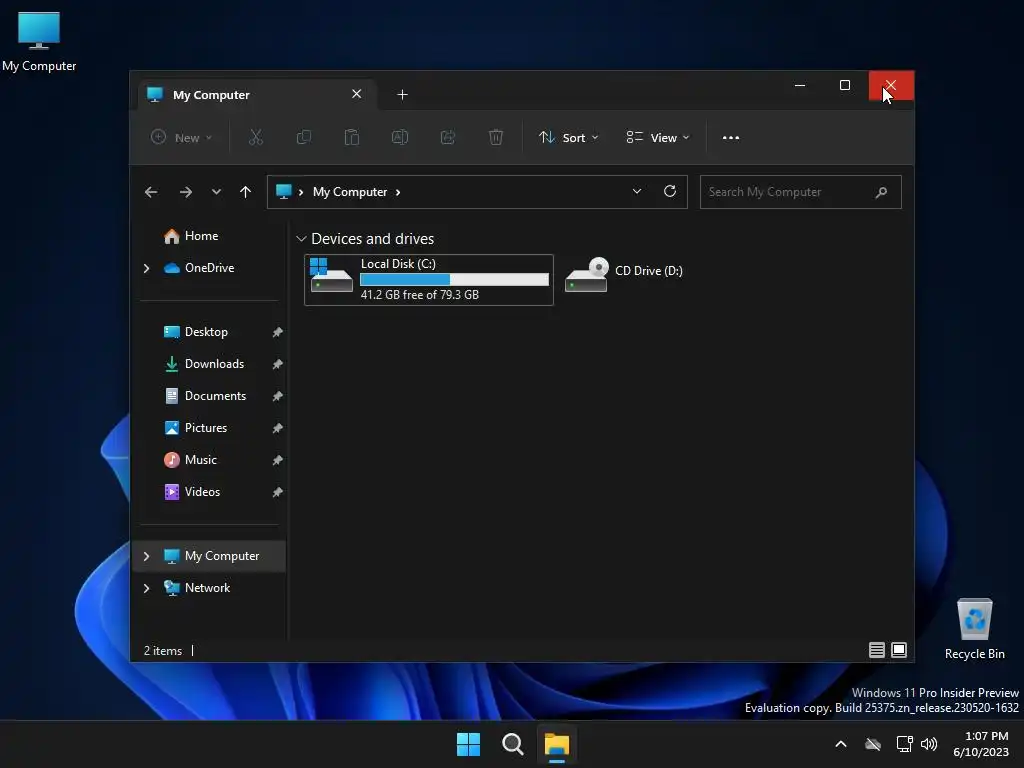Click the OneDrive cloud tray icon

pyautogui.click(x=873, y=744)
